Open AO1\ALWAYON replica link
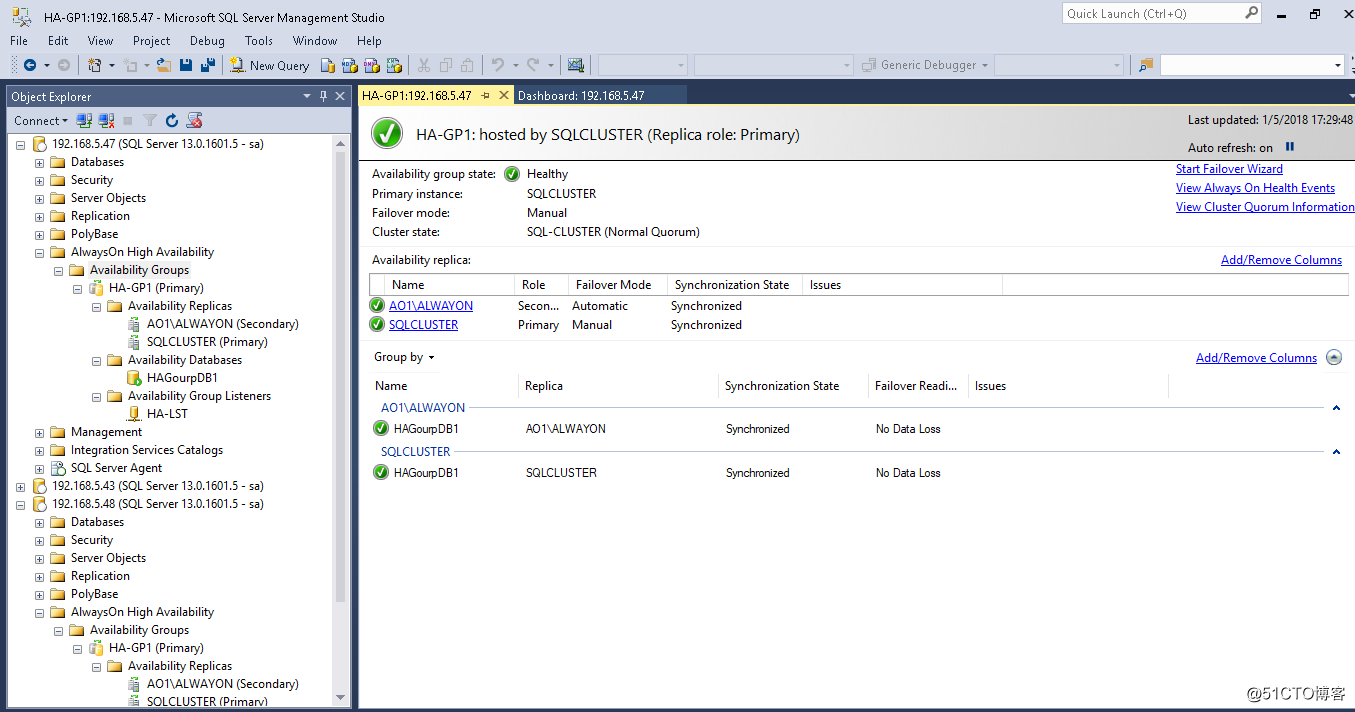 (431, 306)
